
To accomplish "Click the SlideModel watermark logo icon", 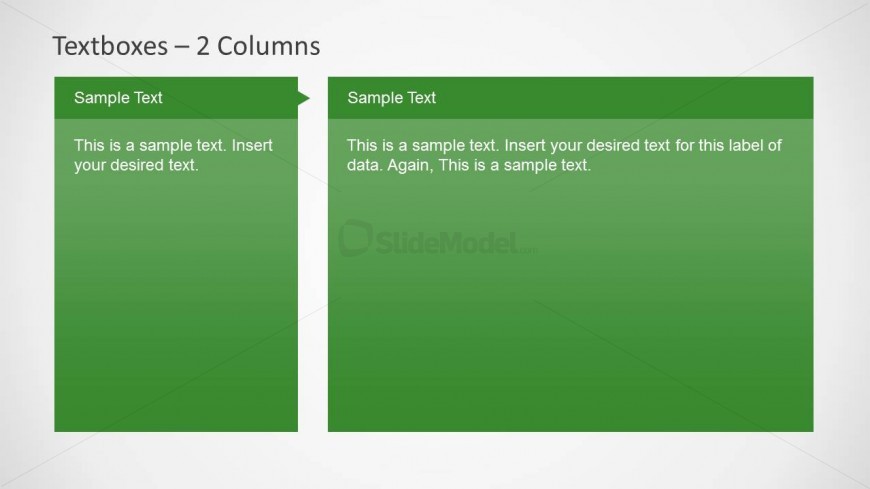I will 355,239.
